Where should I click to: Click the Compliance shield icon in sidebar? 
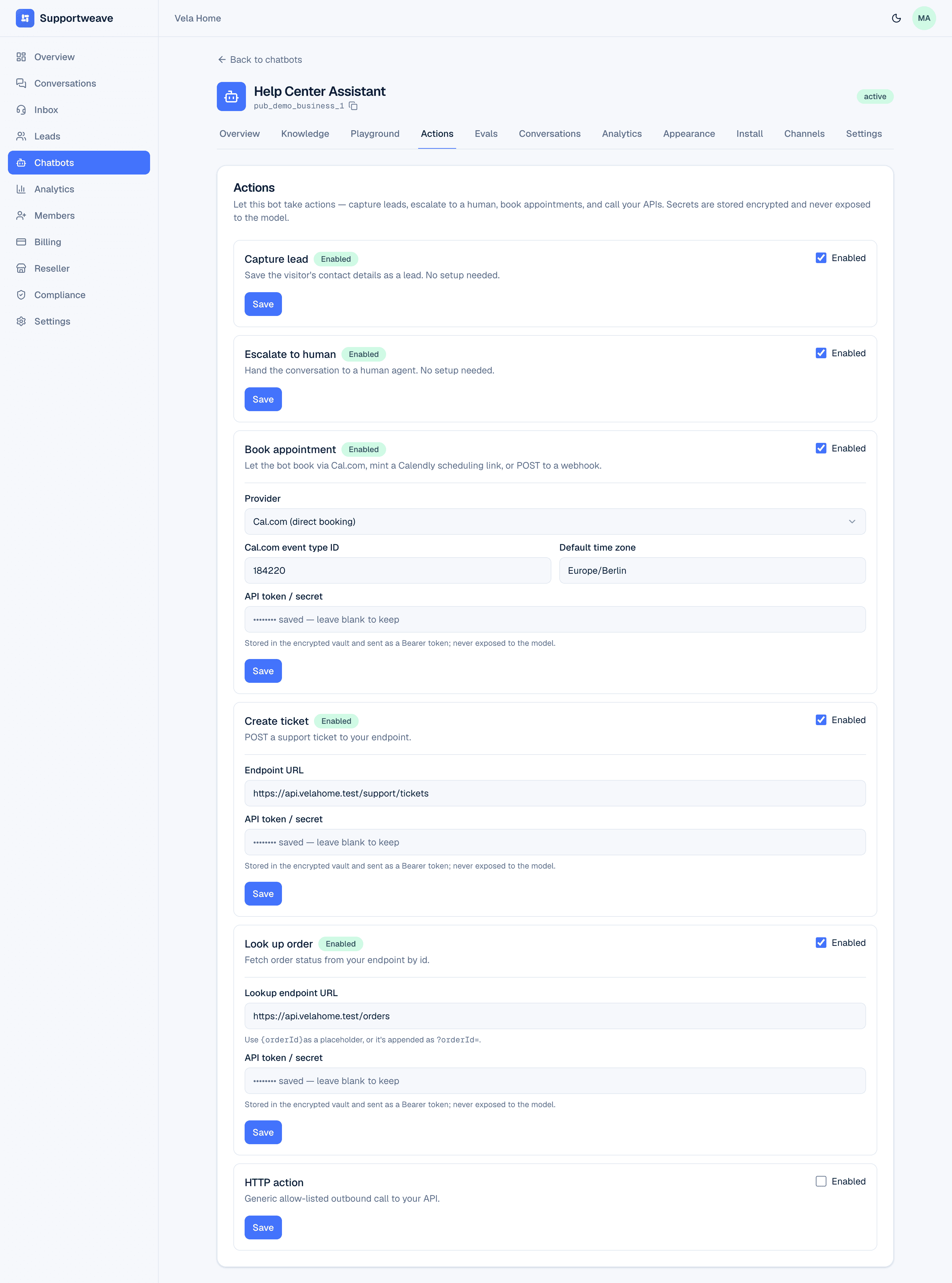coord(21,295)
